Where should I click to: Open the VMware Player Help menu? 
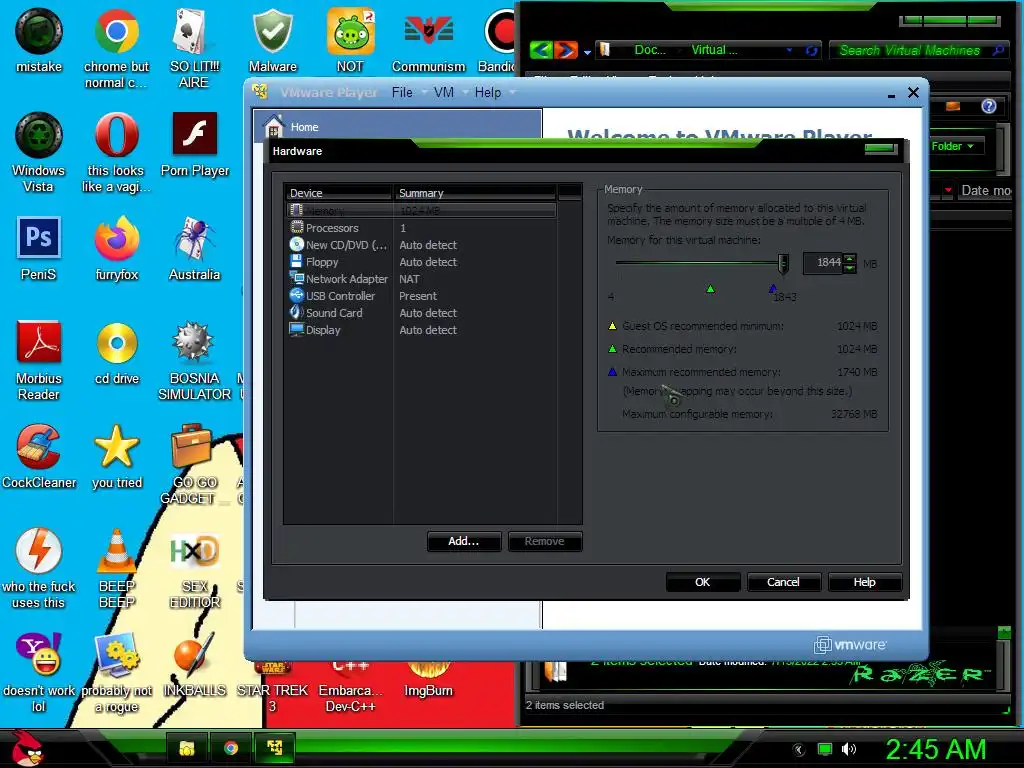tap(488, 93)
